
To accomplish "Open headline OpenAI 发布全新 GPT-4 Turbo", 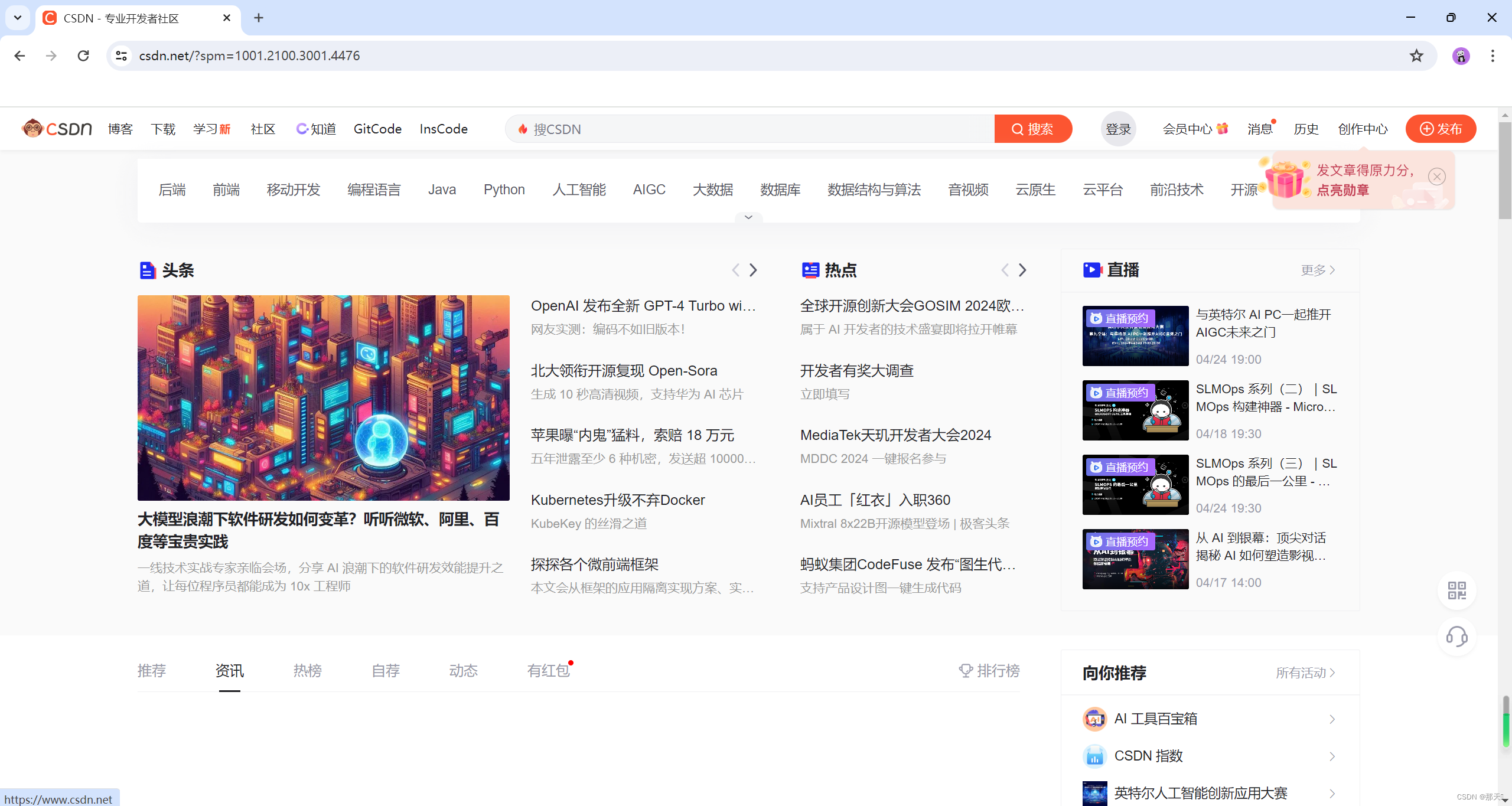I will coord(643,306).
